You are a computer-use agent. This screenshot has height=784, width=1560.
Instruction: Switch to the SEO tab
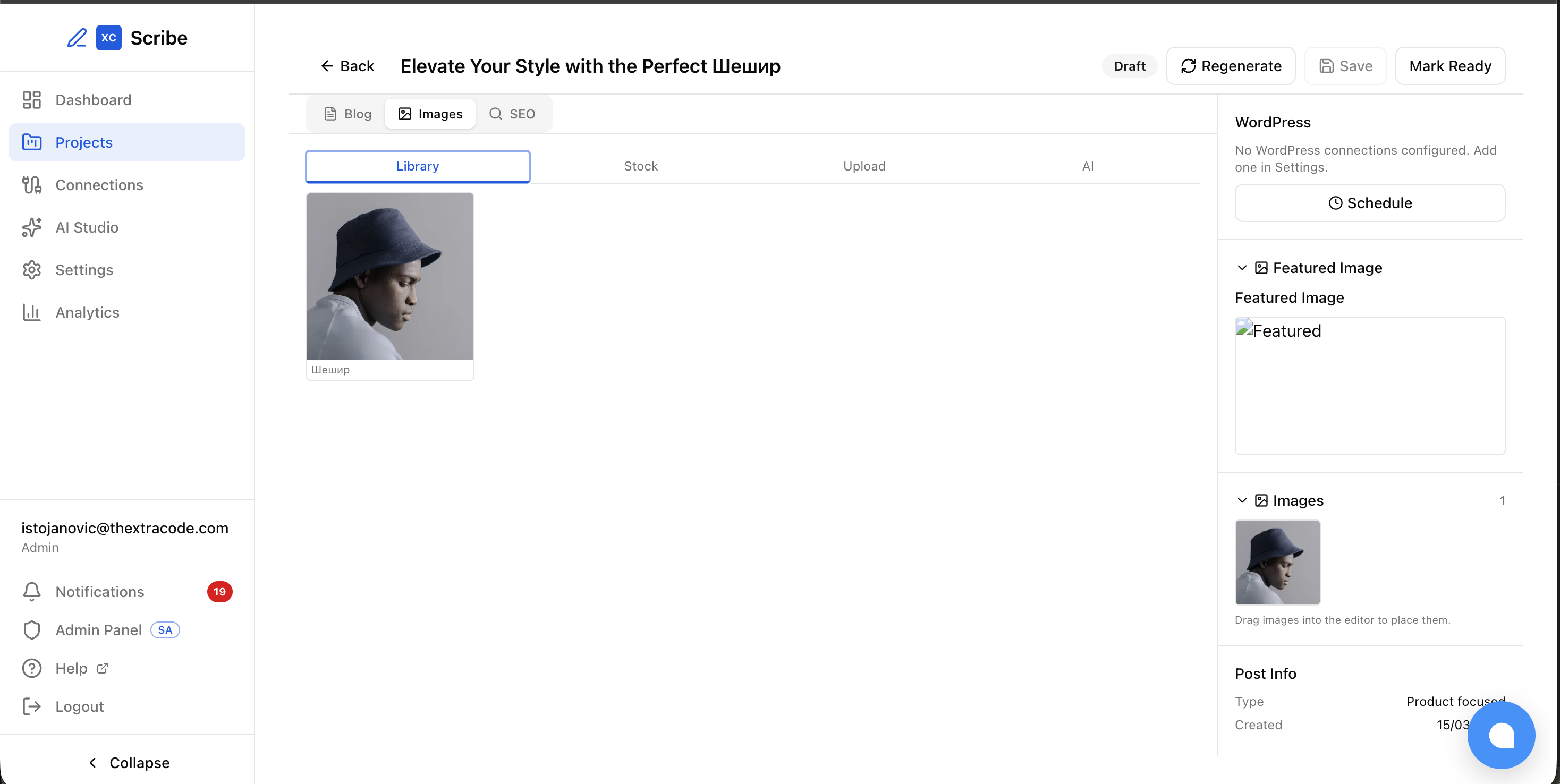tap(512, 114)
